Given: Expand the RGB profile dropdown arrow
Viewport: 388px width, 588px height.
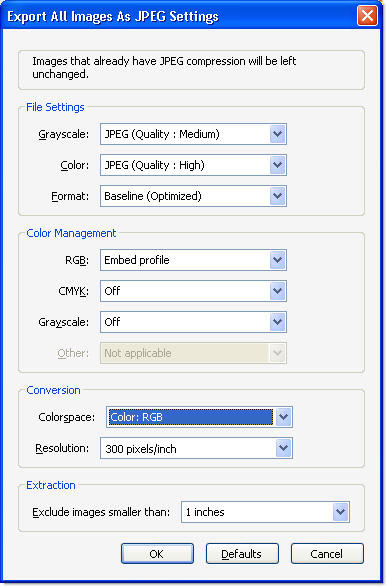Looking at the screenshot, I should coord(277,260).
